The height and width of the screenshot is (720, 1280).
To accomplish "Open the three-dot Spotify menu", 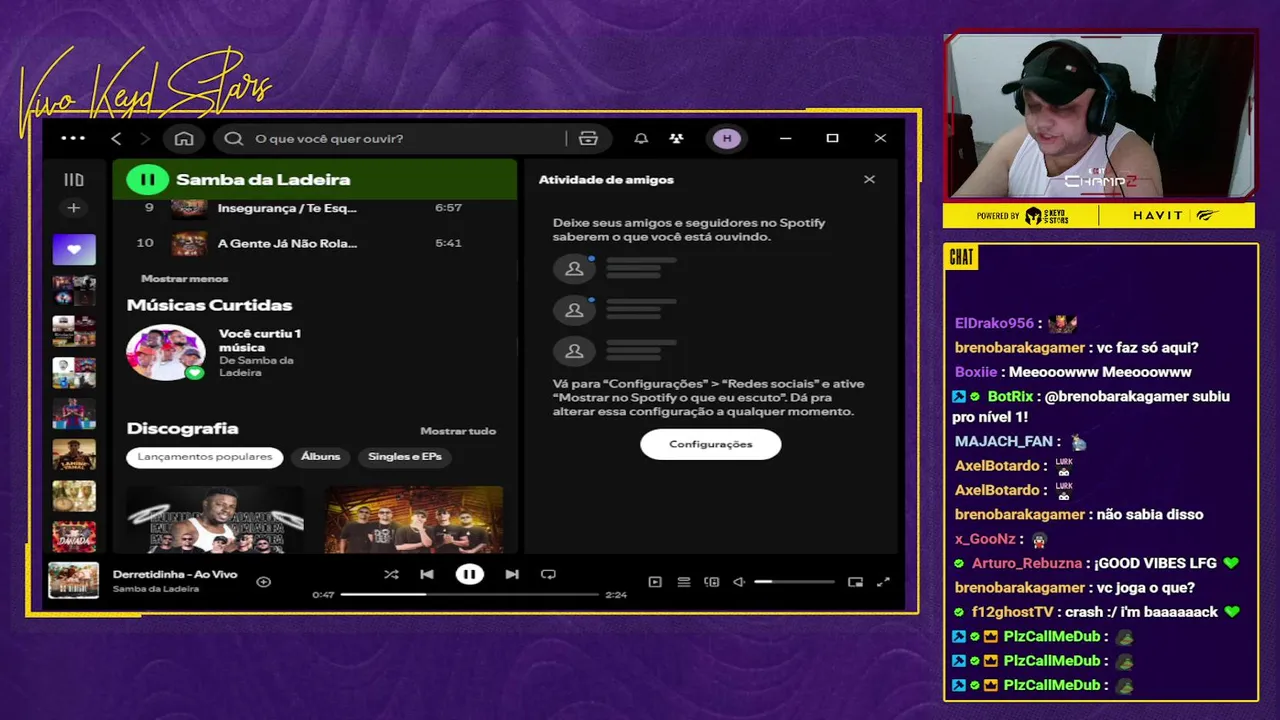I will click(73, 138).
